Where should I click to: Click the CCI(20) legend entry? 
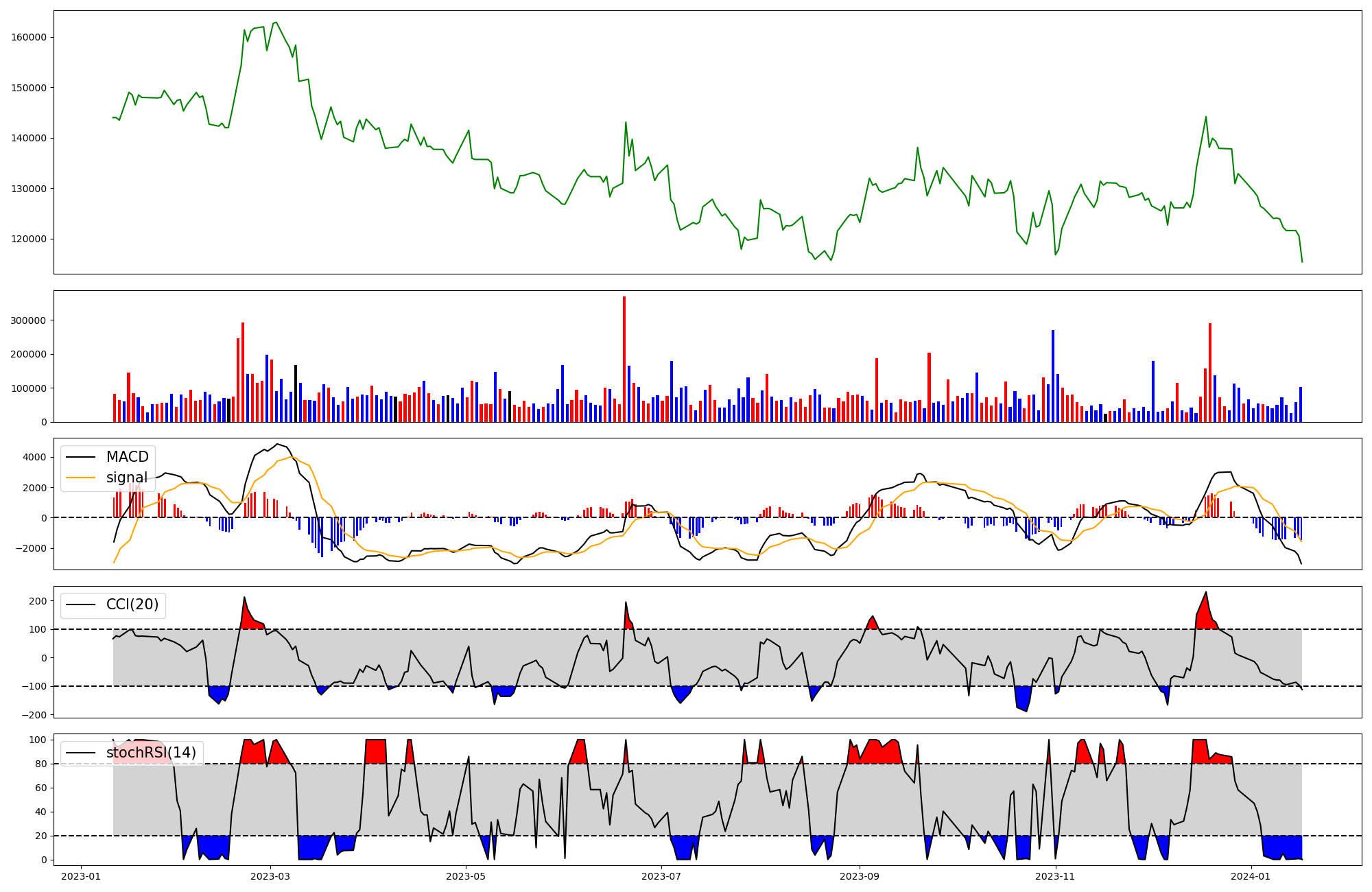click(x=132, y=605)
